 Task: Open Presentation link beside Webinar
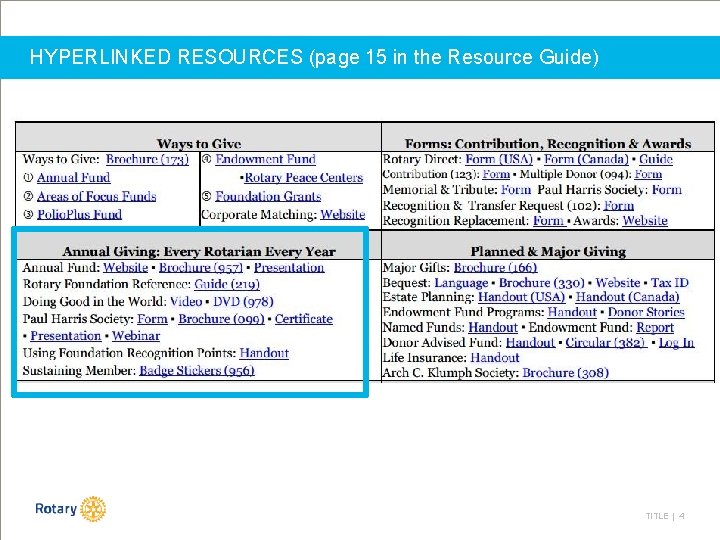pos(66,336)
